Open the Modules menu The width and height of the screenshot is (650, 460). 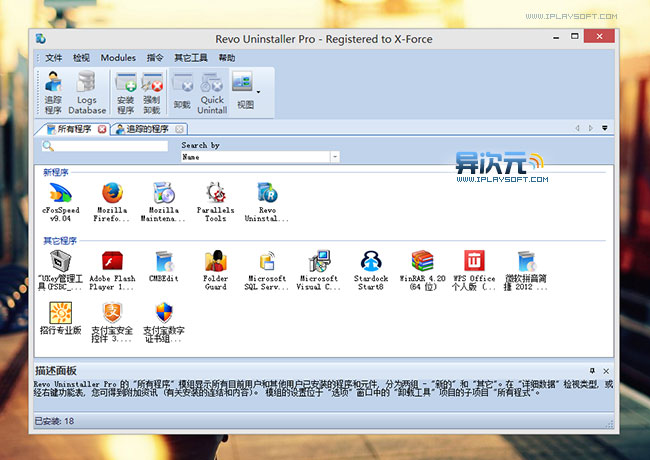[x=118, y=58]
